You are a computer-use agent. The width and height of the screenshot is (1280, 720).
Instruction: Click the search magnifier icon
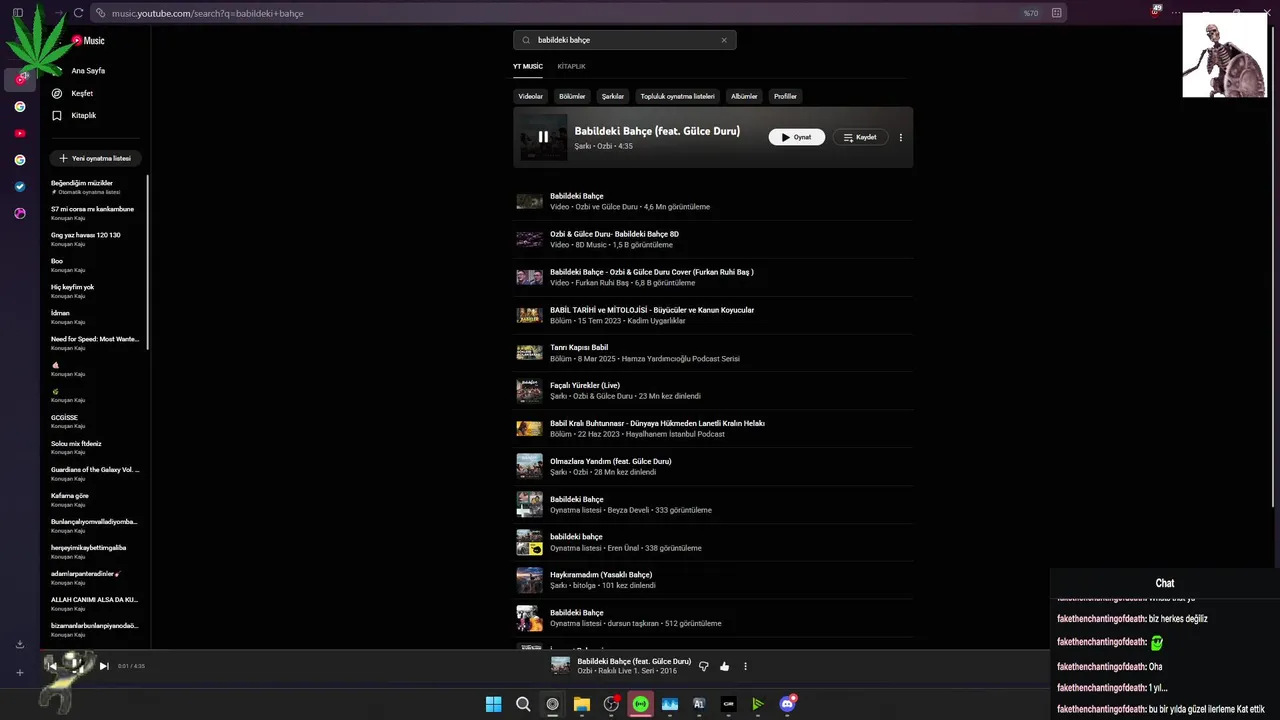[526, 40]
